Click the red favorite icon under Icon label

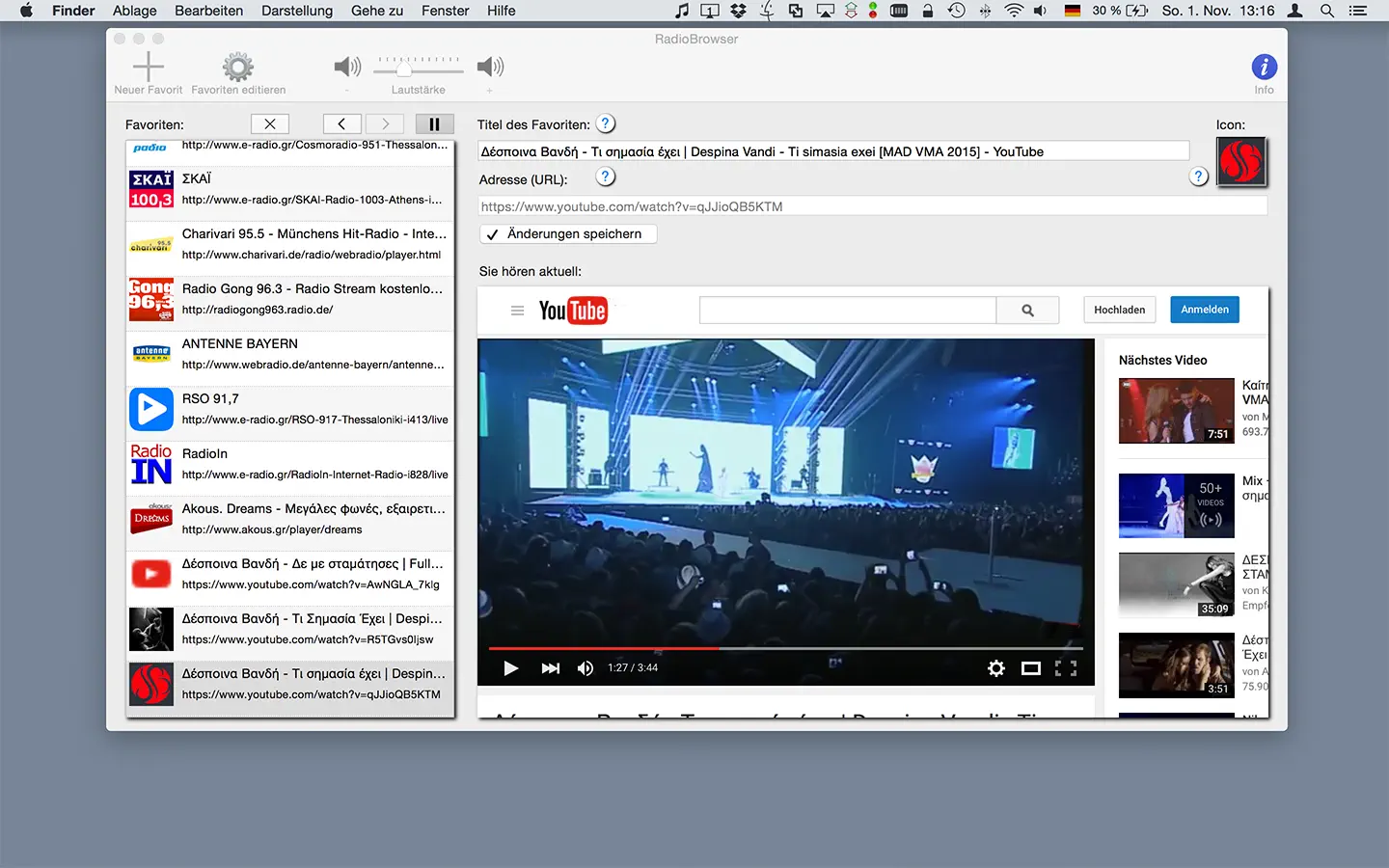tap(1241, 161)
